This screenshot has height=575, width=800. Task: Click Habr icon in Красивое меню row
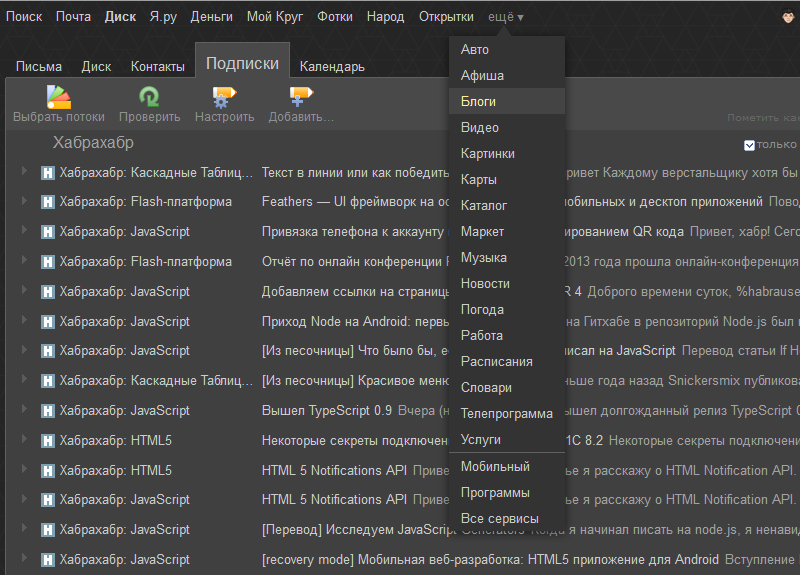[x=47, y=381]
